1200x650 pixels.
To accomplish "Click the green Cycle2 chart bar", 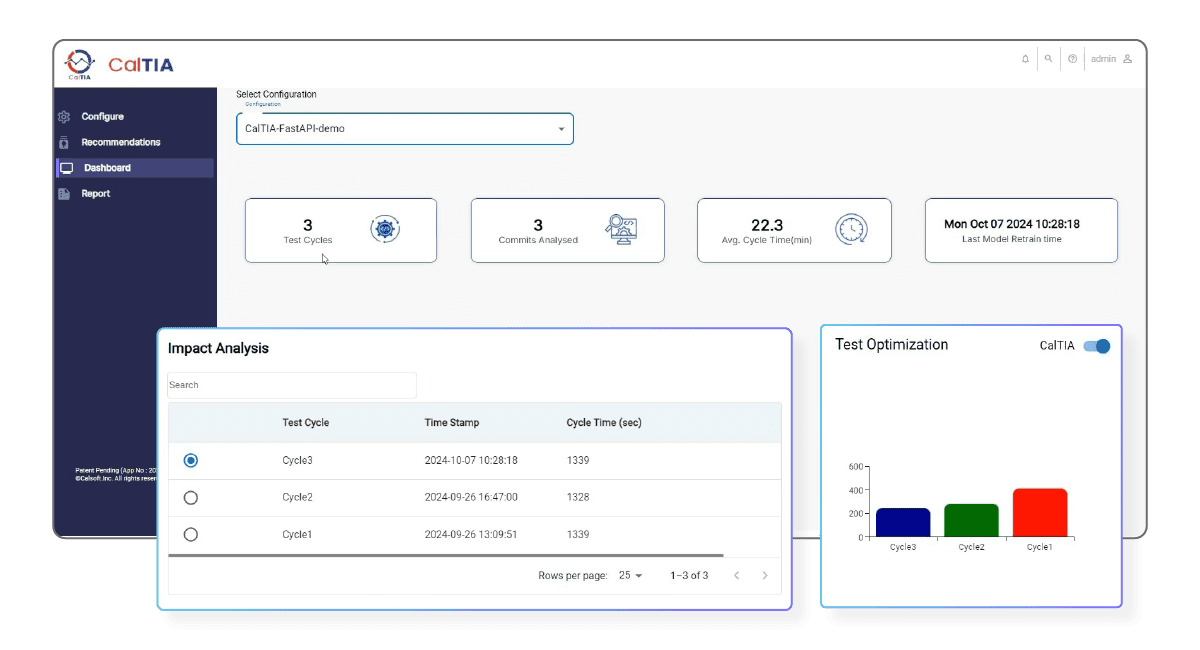I will pos(971,520).
